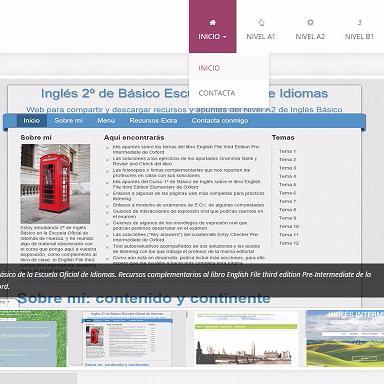Click the icon above NIVEL A2

(x=310, y=23)
